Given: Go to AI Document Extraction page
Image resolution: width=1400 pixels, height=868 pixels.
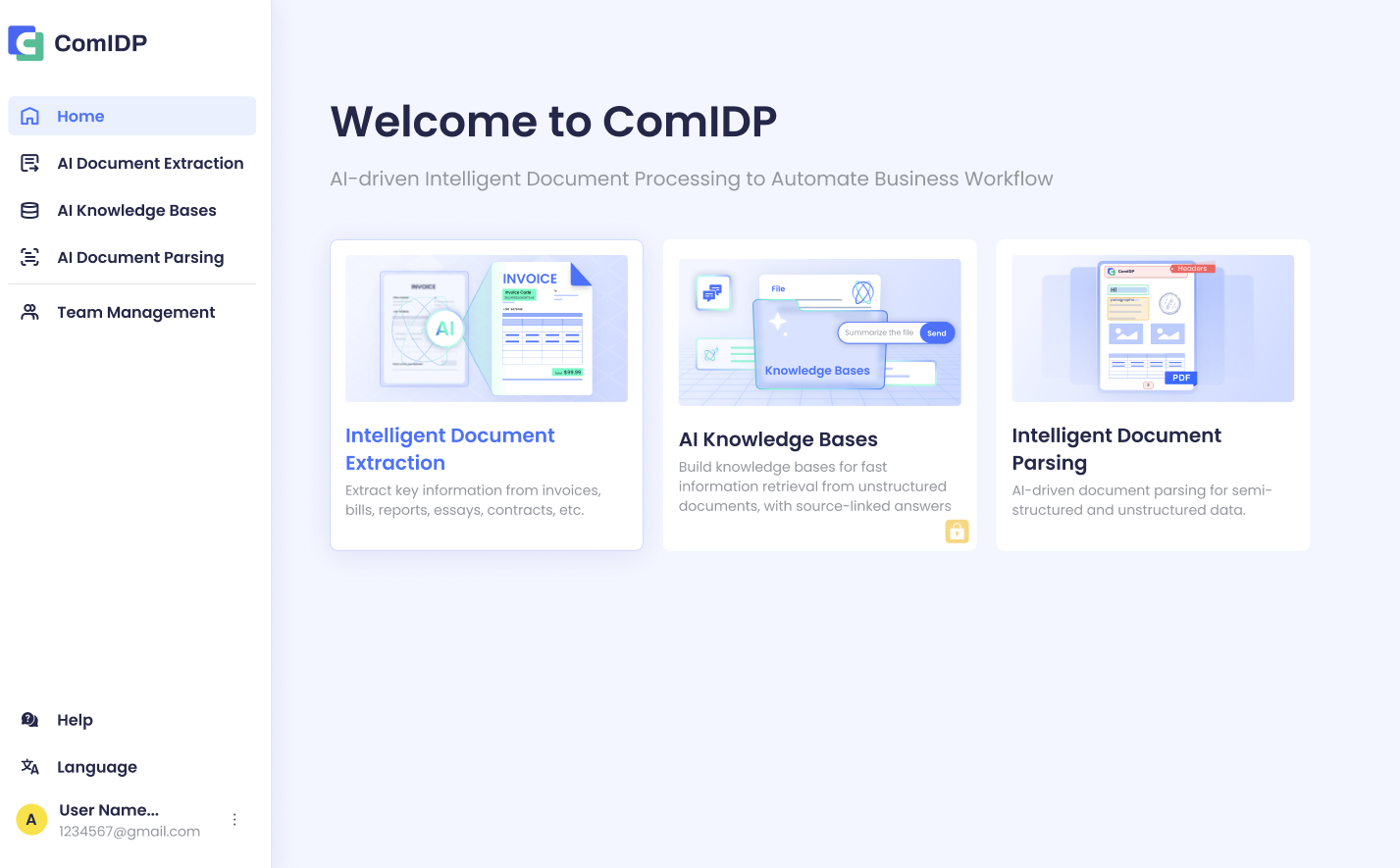Looking at the screenshot, I should (150, 163).
